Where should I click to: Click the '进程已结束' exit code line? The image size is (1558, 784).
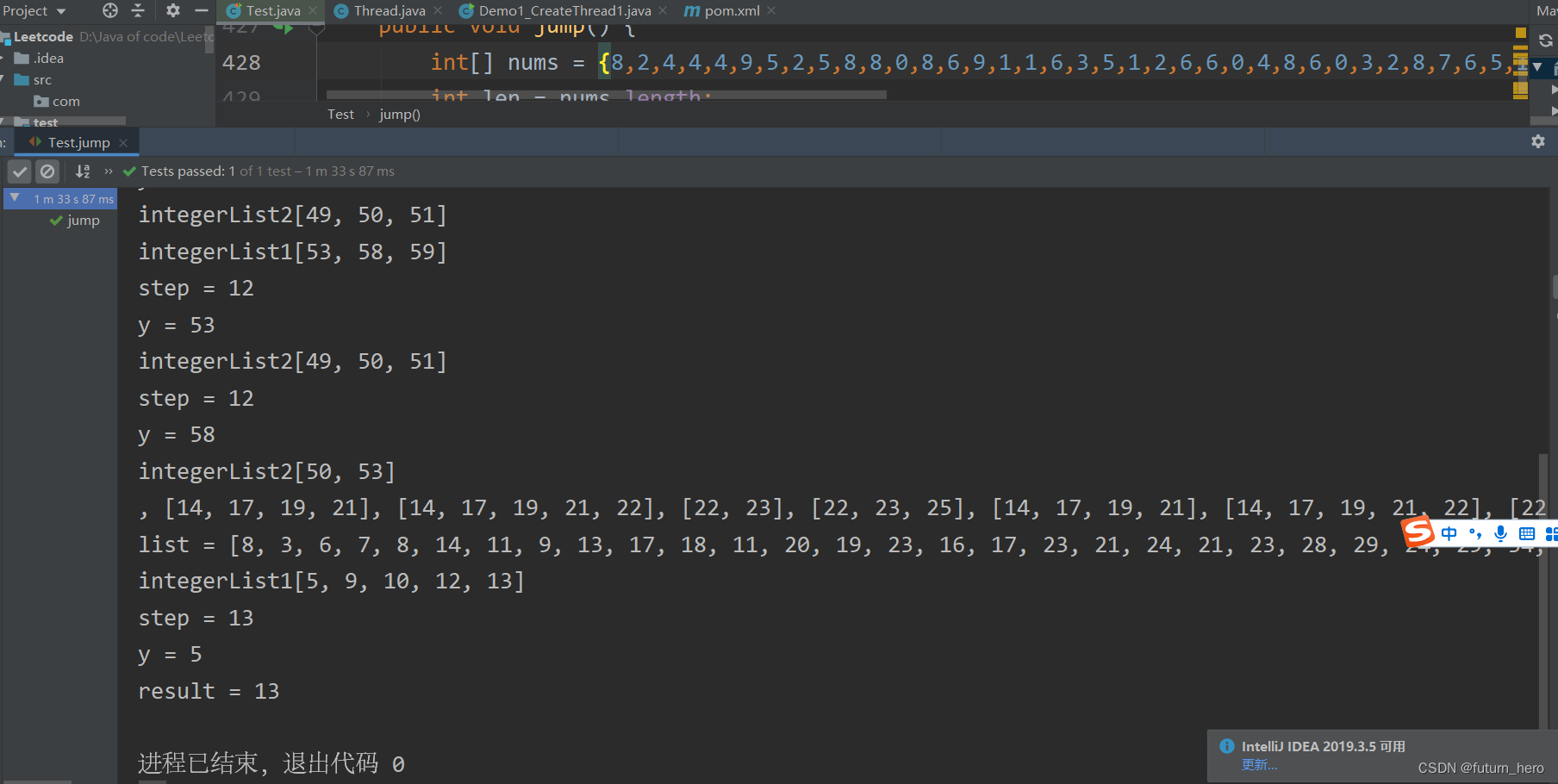coord(271,763)
